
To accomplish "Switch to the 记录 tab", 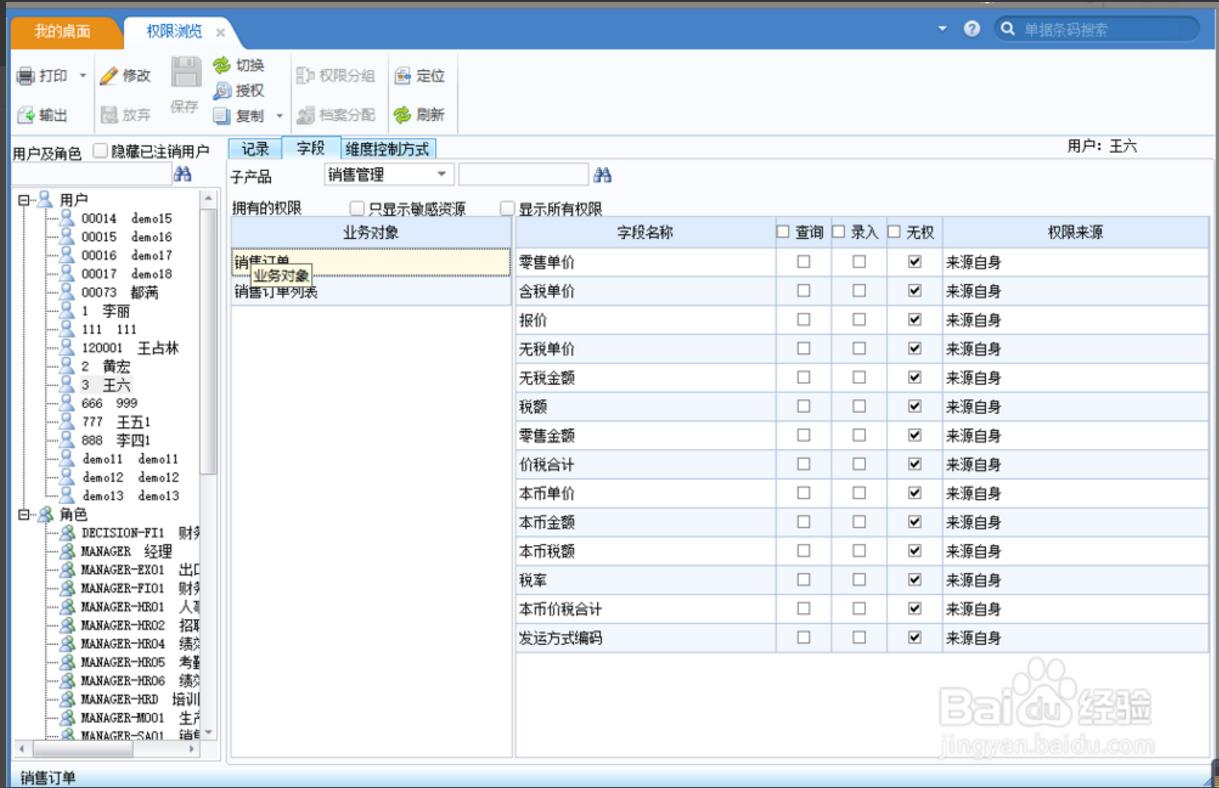I will (x=255, y=149).
